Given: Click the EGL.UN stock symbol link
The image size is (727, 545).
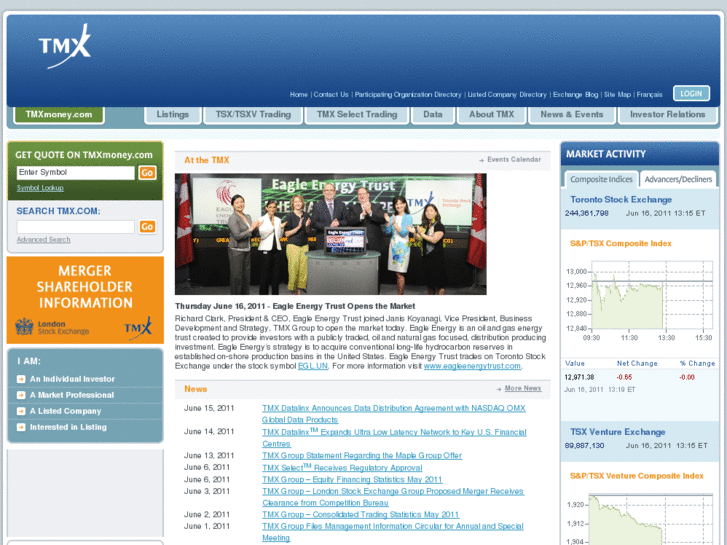Looking at the screenshot, I should click(x=312, y=366).
